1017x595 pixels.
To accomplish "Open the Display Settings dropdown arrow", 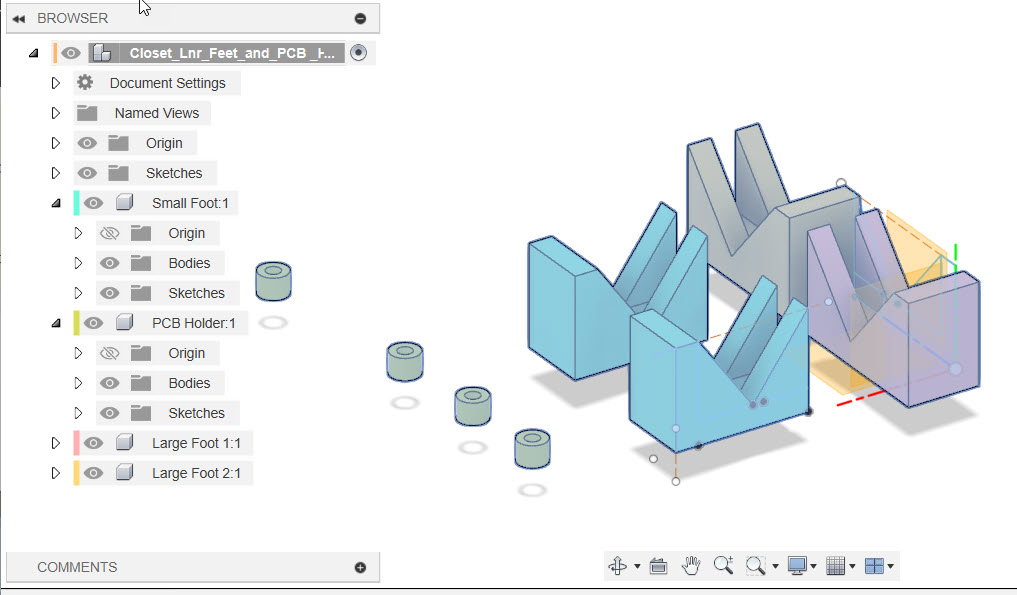I will click(811, 565).
